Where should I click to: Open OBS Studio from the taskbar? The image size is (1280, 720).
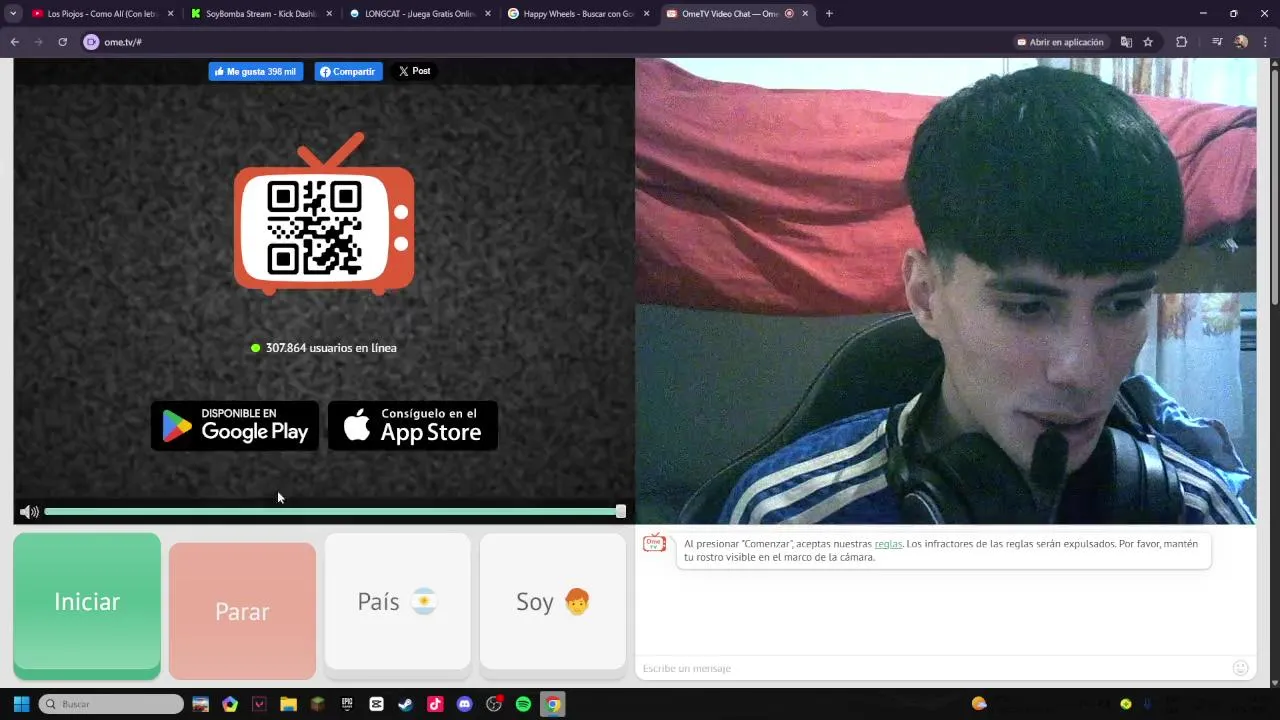click(x=493, y=704)
